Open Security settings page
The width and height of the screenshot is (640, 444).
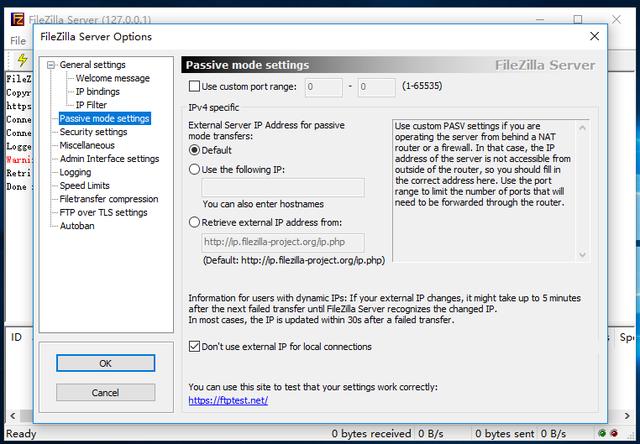(x=93, y=132)
